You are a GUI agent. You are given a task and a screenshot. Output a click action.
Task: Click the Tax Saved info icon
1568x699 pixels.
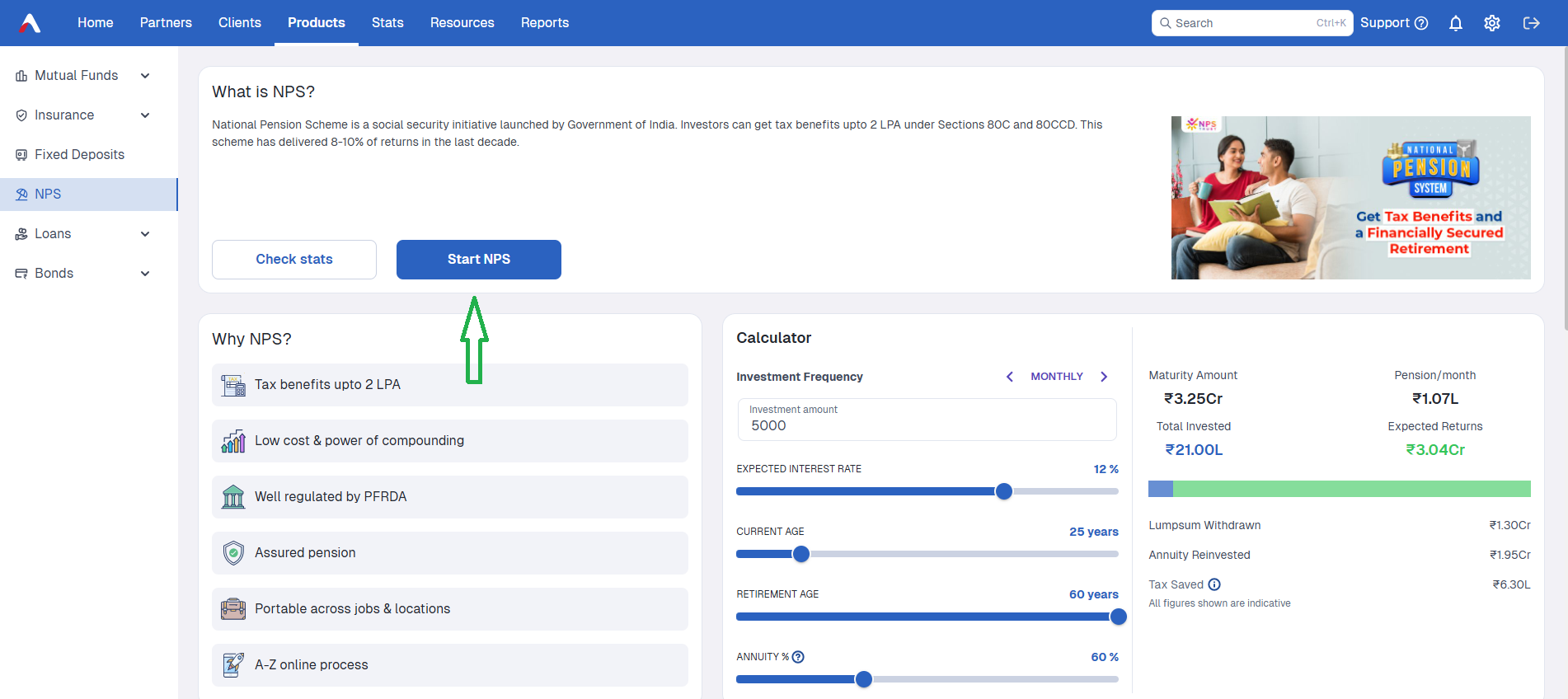tap(1214, 584)
